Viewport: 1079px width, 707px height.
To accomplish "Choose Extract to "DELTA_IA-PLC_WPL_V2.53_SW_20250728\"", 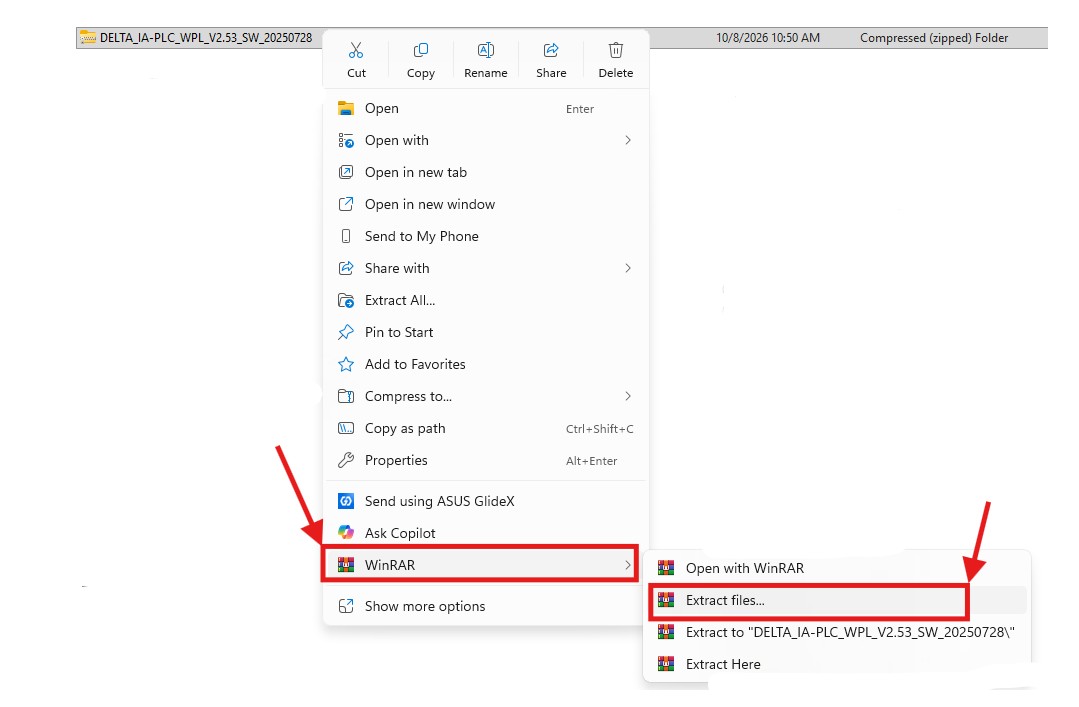I will coord(837,633).
